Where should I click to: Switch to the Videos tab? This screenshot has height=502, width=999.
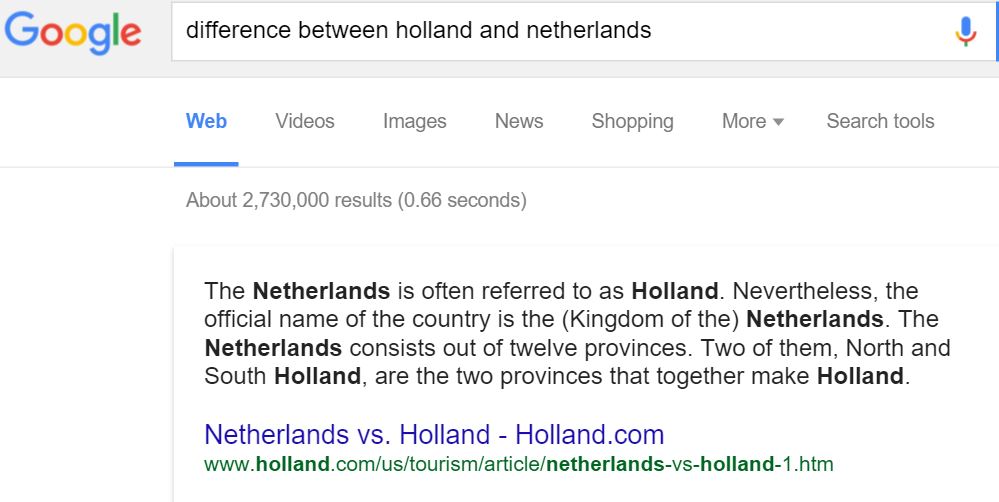pyautogui.click(x=305, y=122)
